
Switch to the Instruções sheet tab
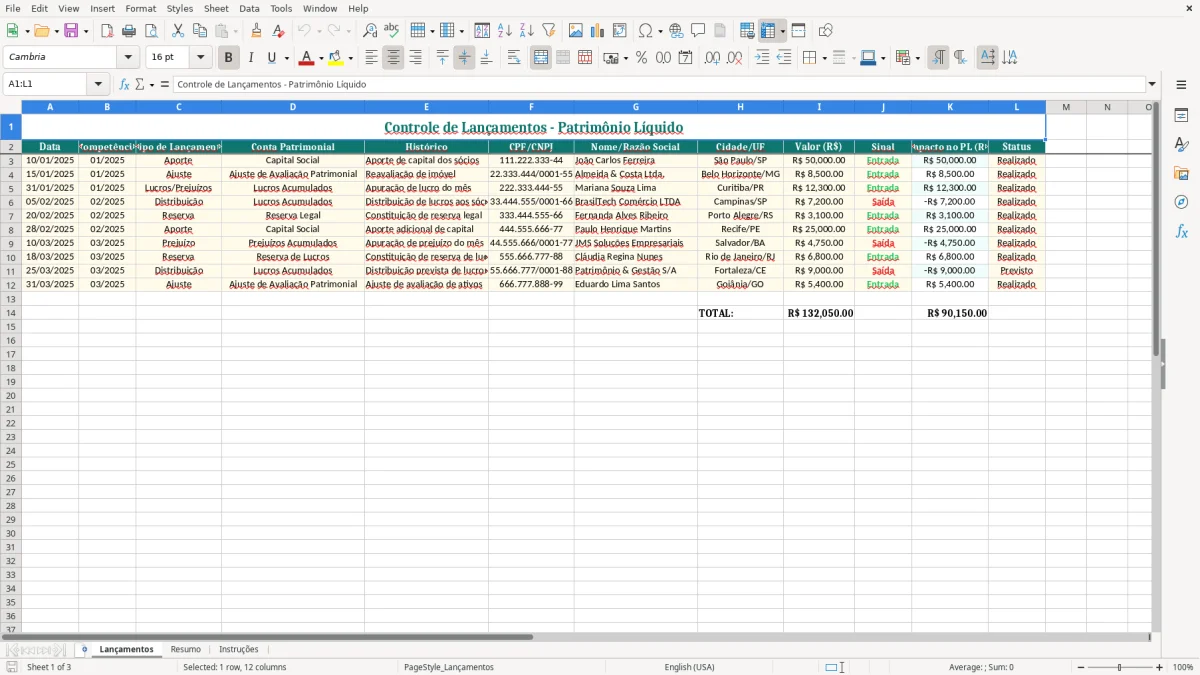(x=239, y=649)
